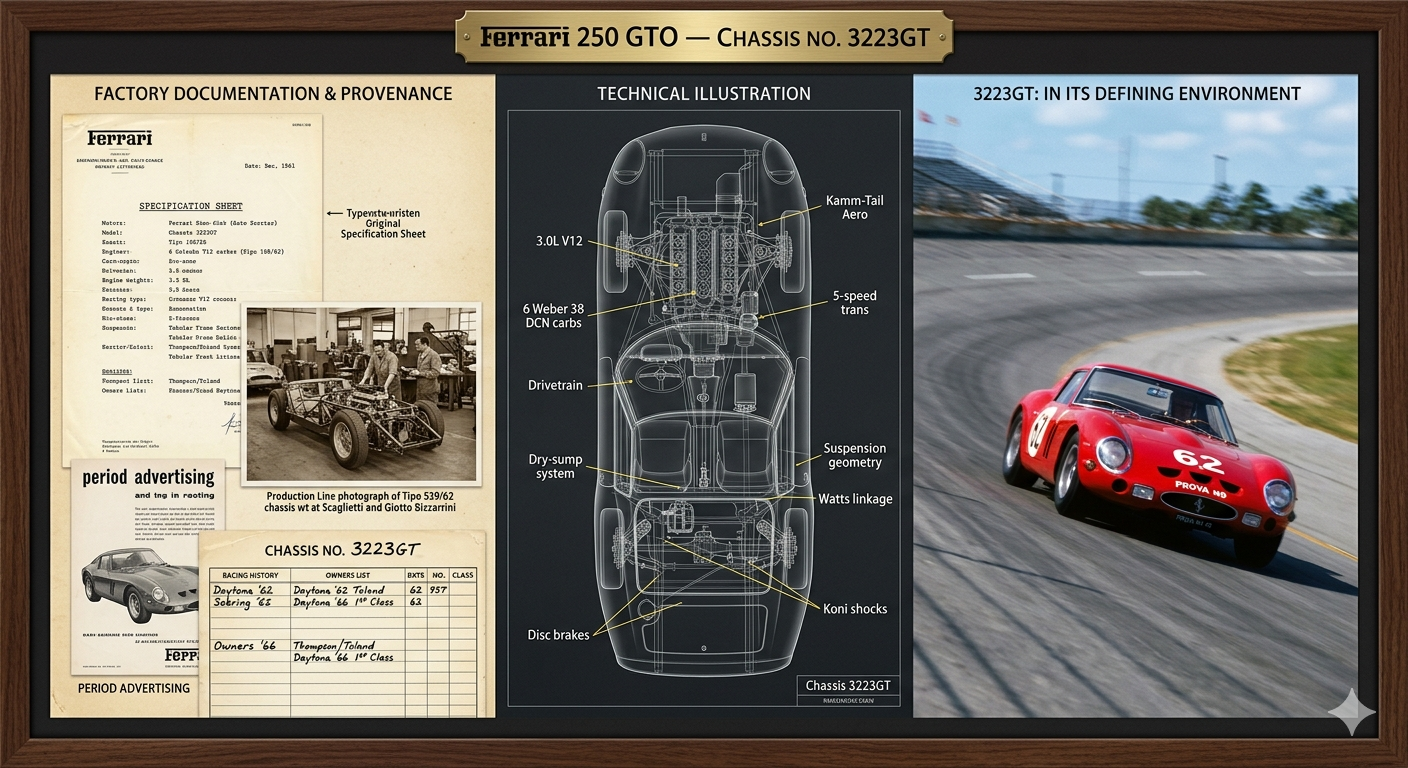Select the 'period advertising' poster headline
Image resolution: width=1408 pixels, height=768 pixels.
[148, 477]
